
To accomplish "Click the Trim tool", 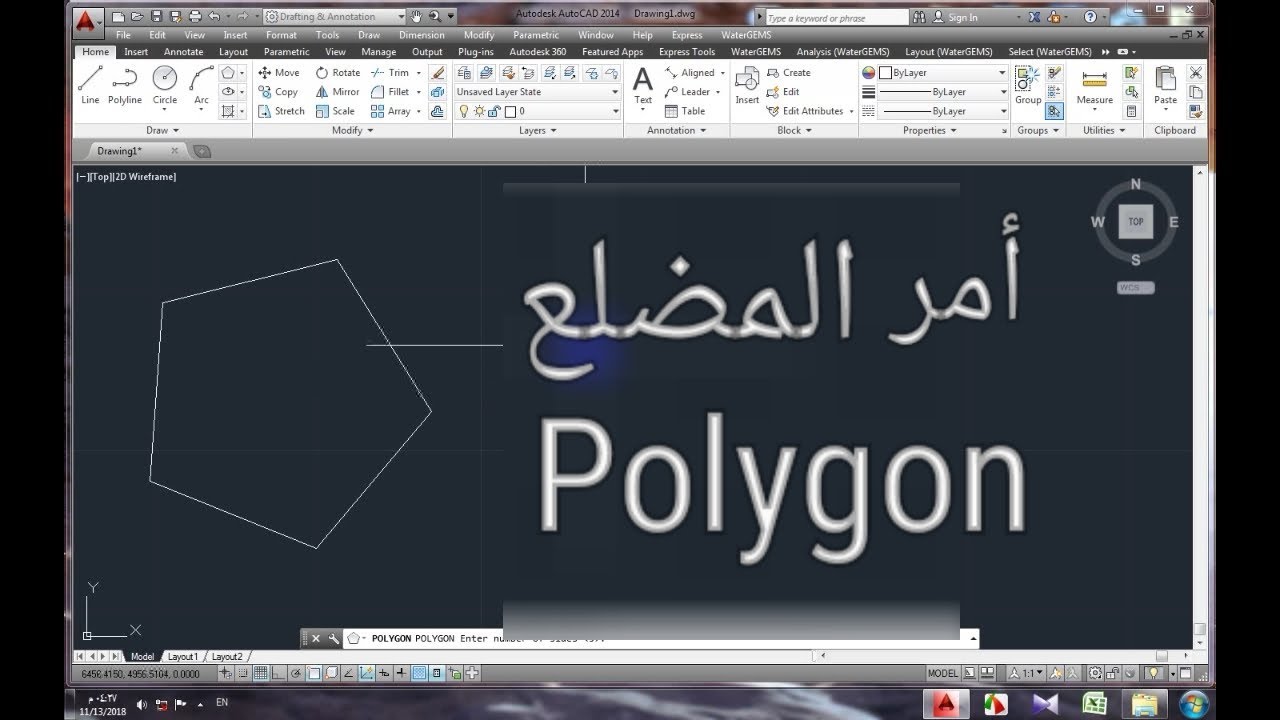I will pyautogui.click(x=390, y=73).
